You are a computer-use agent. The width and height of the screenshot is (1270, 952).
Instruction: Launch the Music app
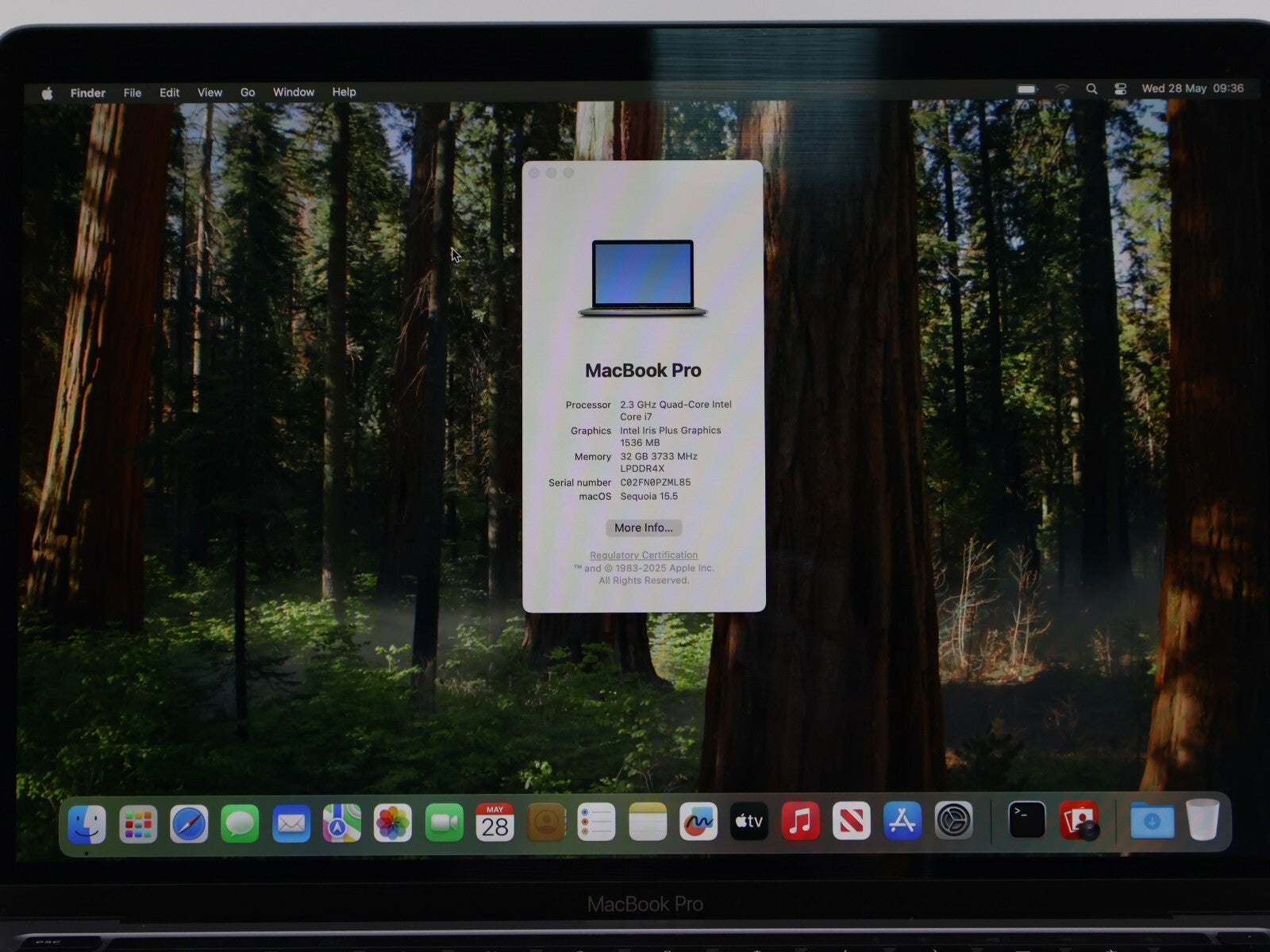[x=800, y=821]
